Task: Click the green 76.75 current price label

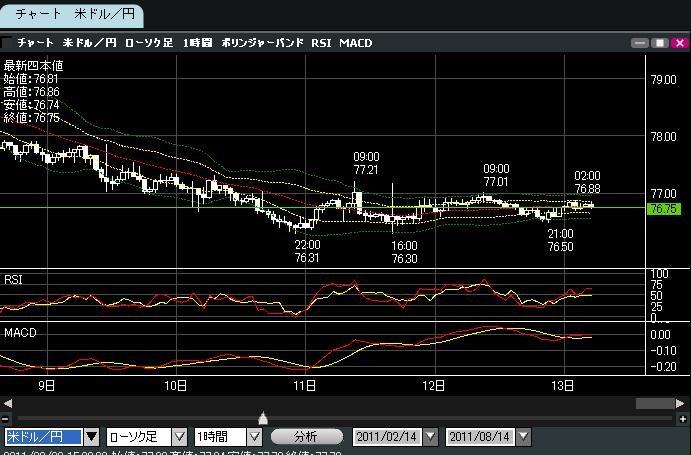Action: 664,208
